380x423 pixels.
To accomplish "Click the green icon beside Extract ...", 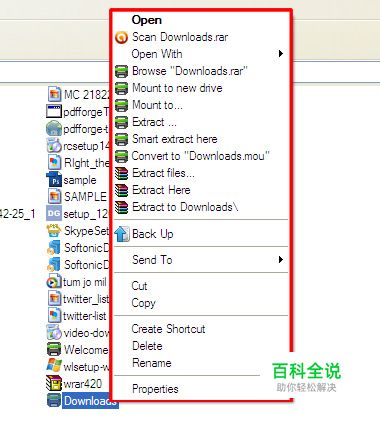I will [x=121, y=122].
